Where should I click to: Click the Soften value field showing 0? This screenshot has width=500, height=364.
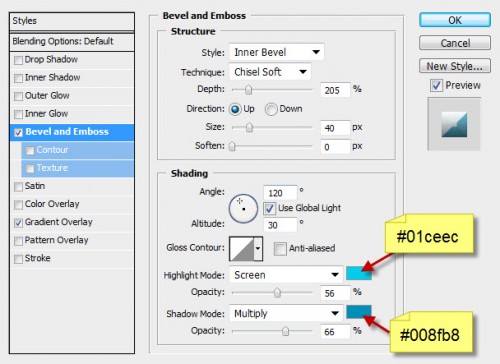(335, 147)
